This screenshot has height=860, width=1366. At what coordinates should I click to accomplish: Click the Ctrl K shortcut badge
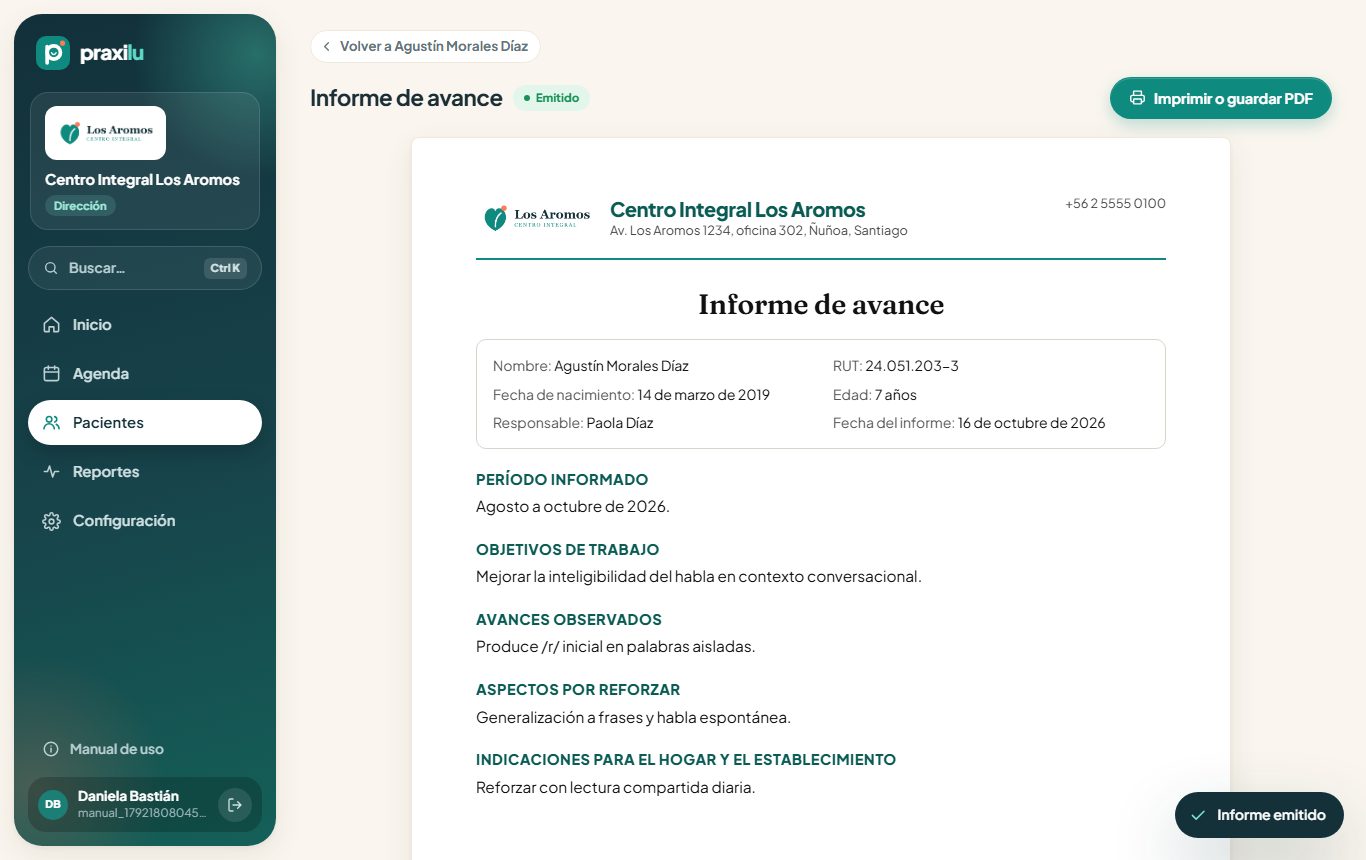(225, 268)
